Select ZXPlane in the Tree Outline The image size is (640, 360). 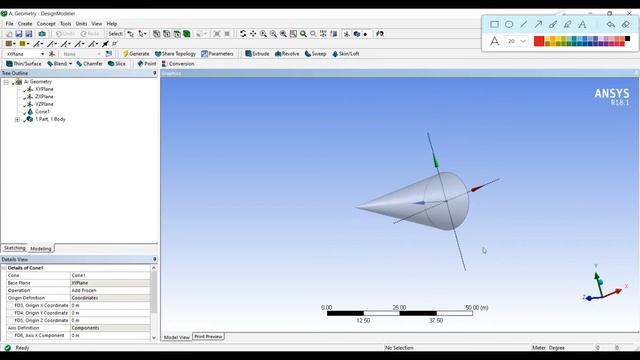pos(44,97)
